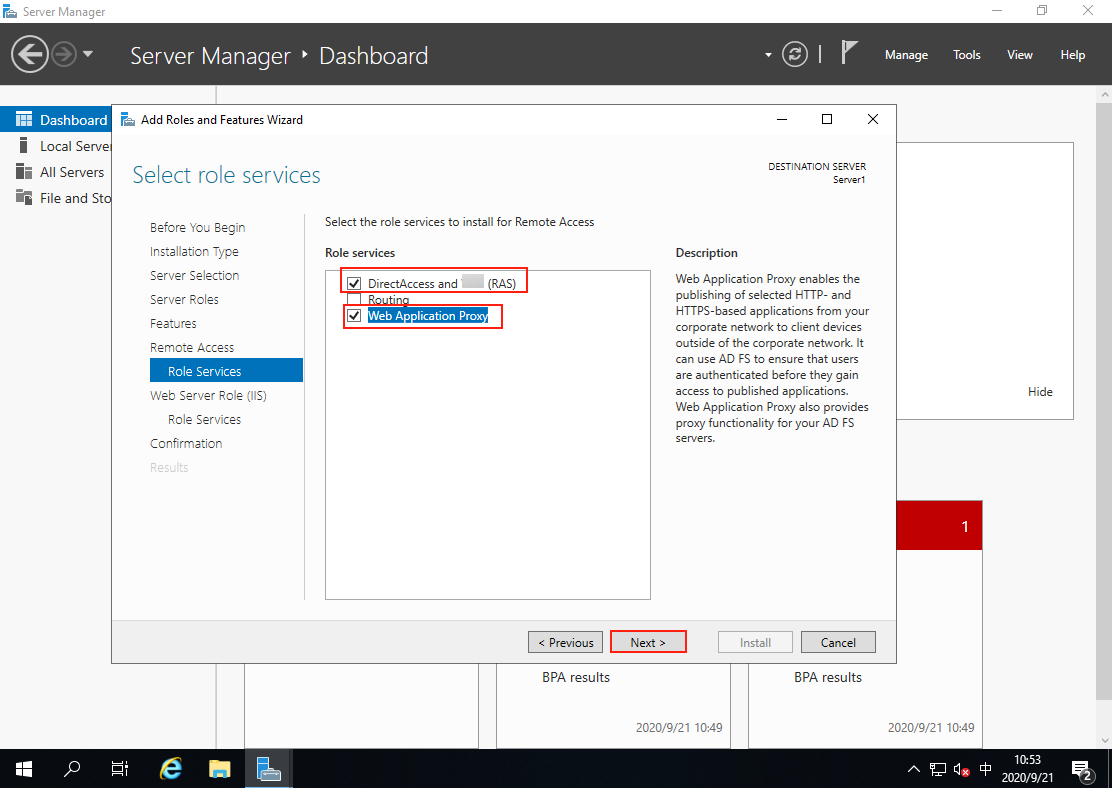Select the Web Application Proxy label

click(428, 316)
